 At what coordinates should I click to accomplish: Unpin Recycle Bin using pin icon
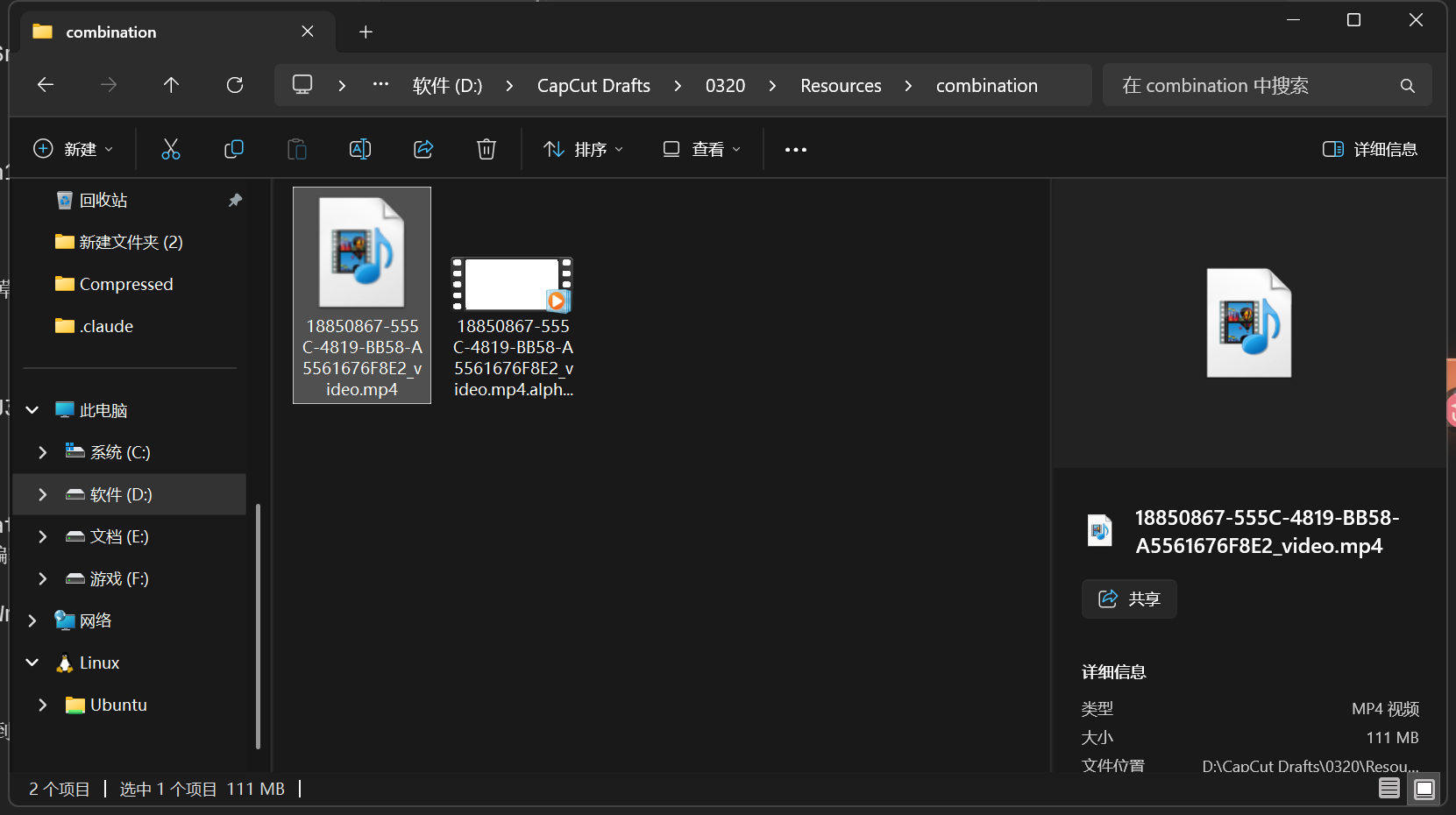pos(235,201)
